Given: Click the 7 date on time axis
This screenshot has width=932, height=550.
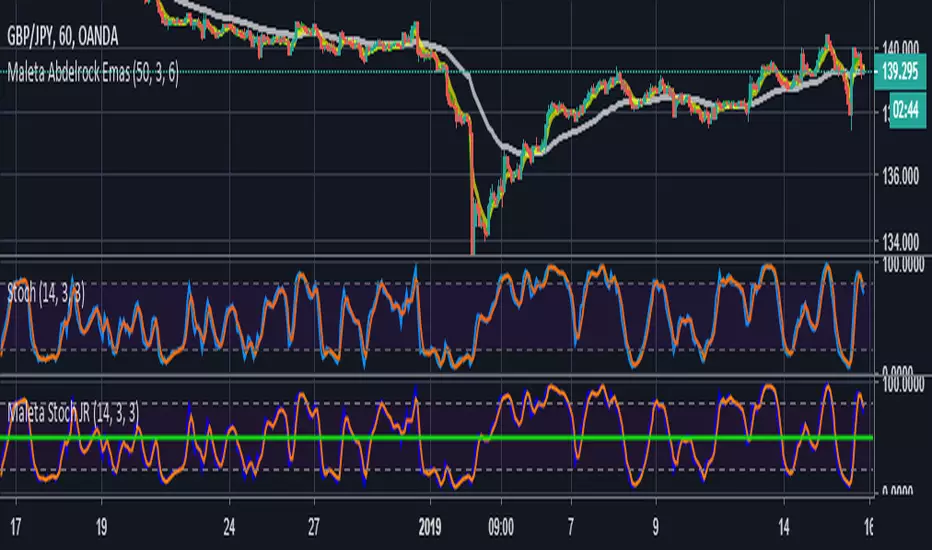Looking at the screenshot, I should pyautogui.click(x=571, y=527).
